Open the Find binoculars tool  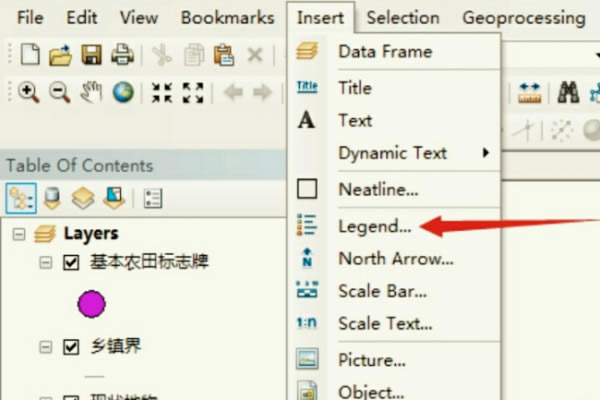tap(568, 92)
